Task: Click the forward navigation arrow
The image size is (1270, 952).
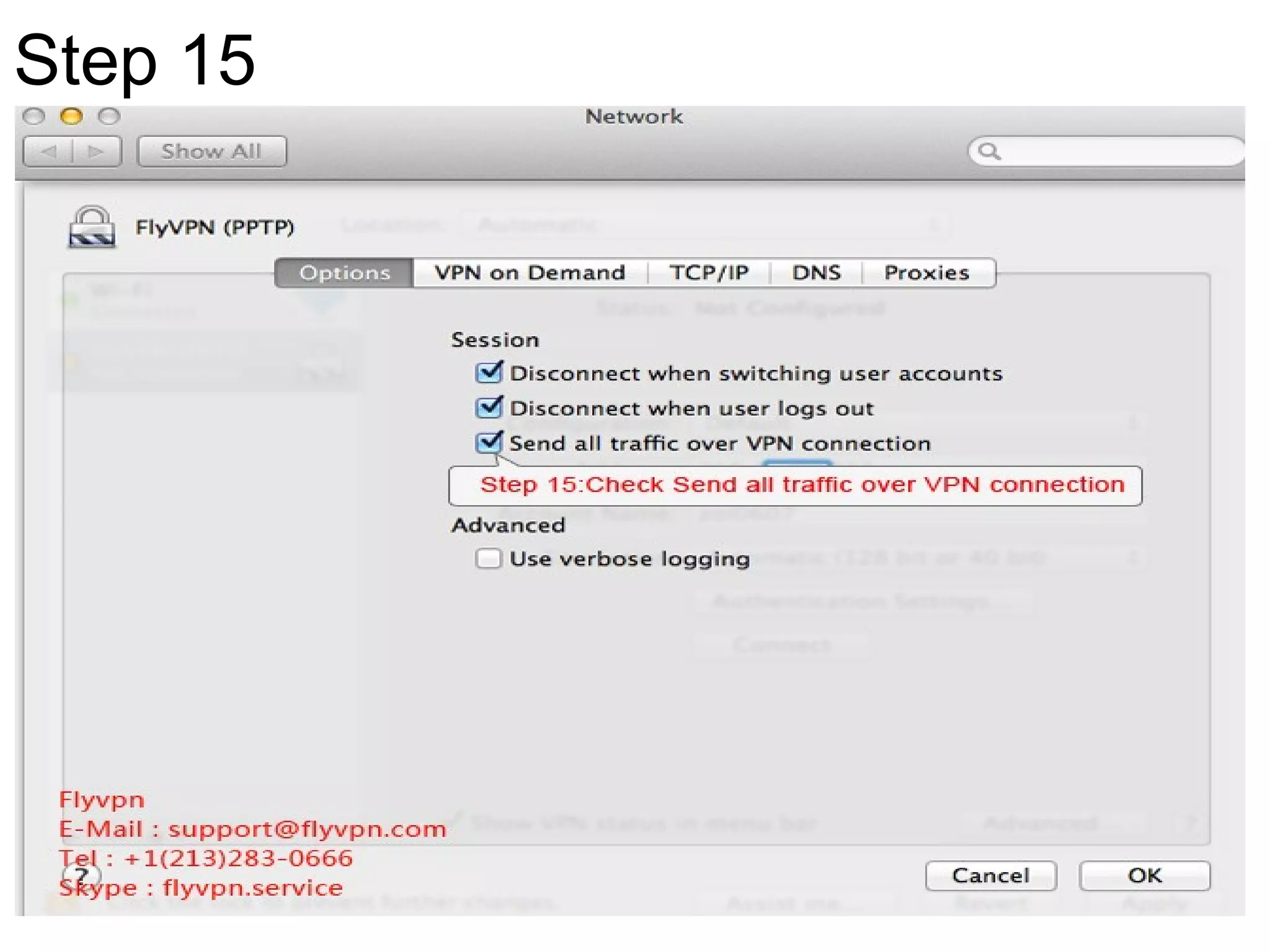Action: 96,152
